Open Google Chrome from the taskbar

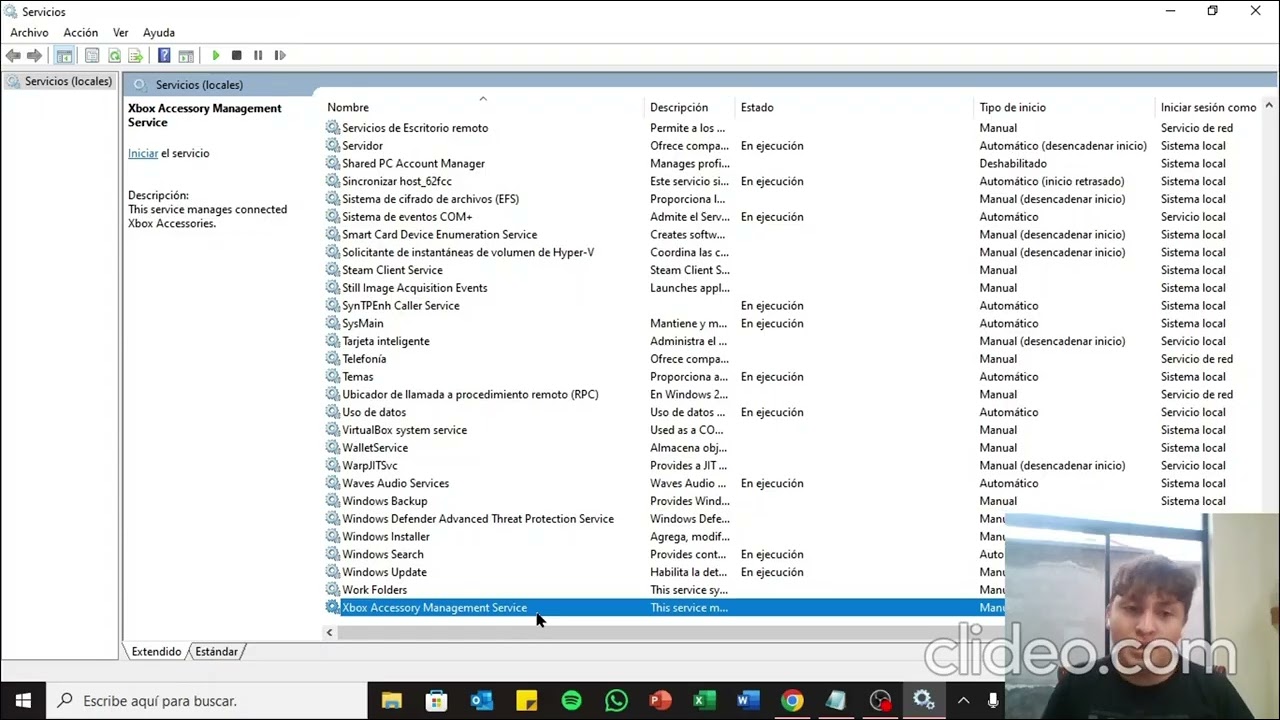point(792,701)
